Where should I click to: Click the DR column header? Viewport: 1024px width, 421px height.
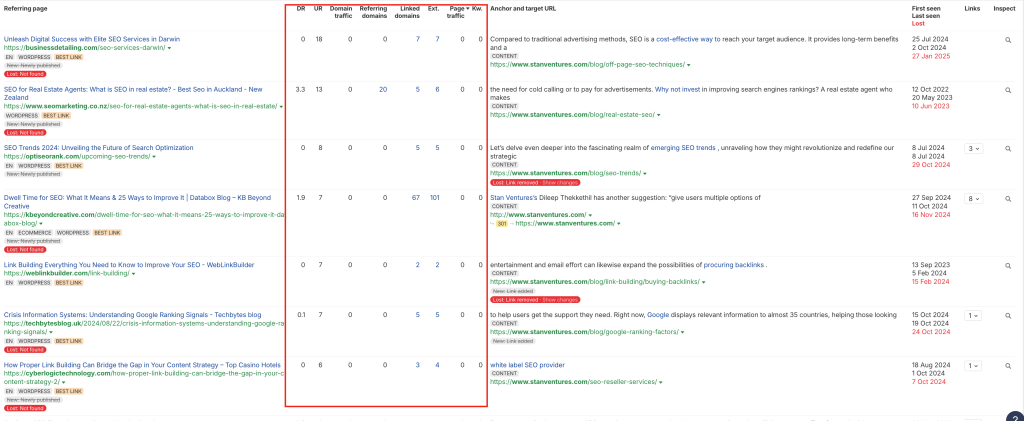tap(302, 8)
